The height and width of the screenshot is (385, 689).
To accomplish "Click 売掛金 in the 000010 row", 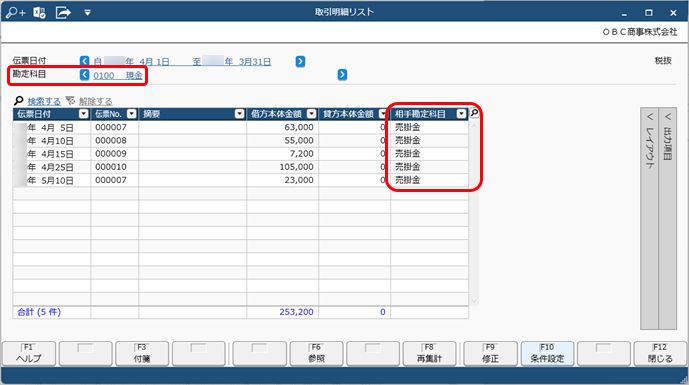I will [x=407, y=167].
